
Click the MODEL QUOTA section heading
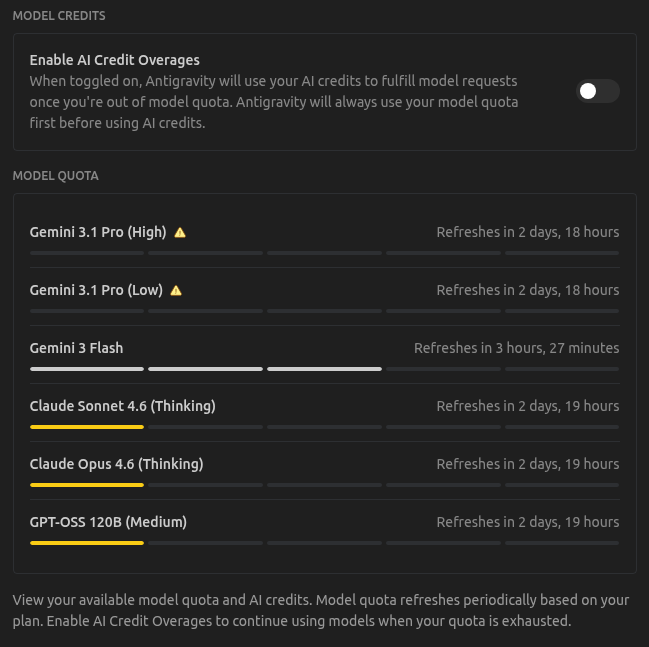coord(56,176)
